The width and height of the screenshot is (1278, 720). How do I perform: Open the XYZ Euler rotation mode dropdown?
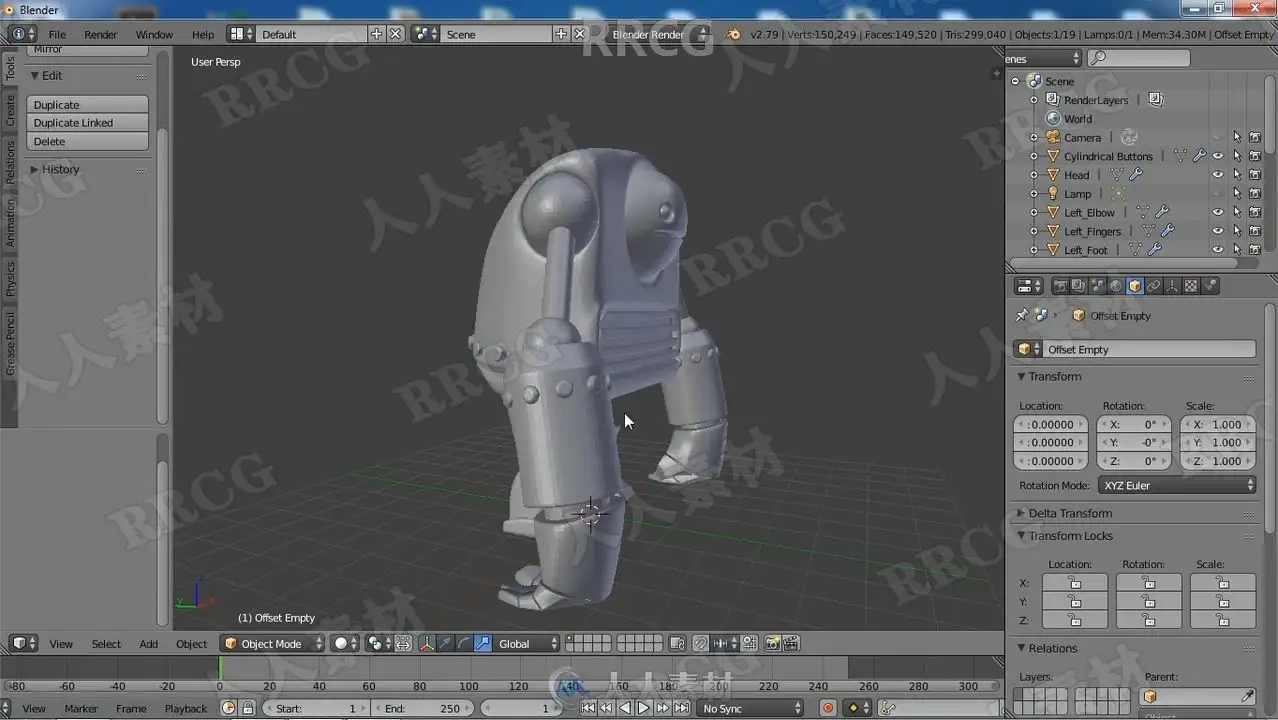1177,485
